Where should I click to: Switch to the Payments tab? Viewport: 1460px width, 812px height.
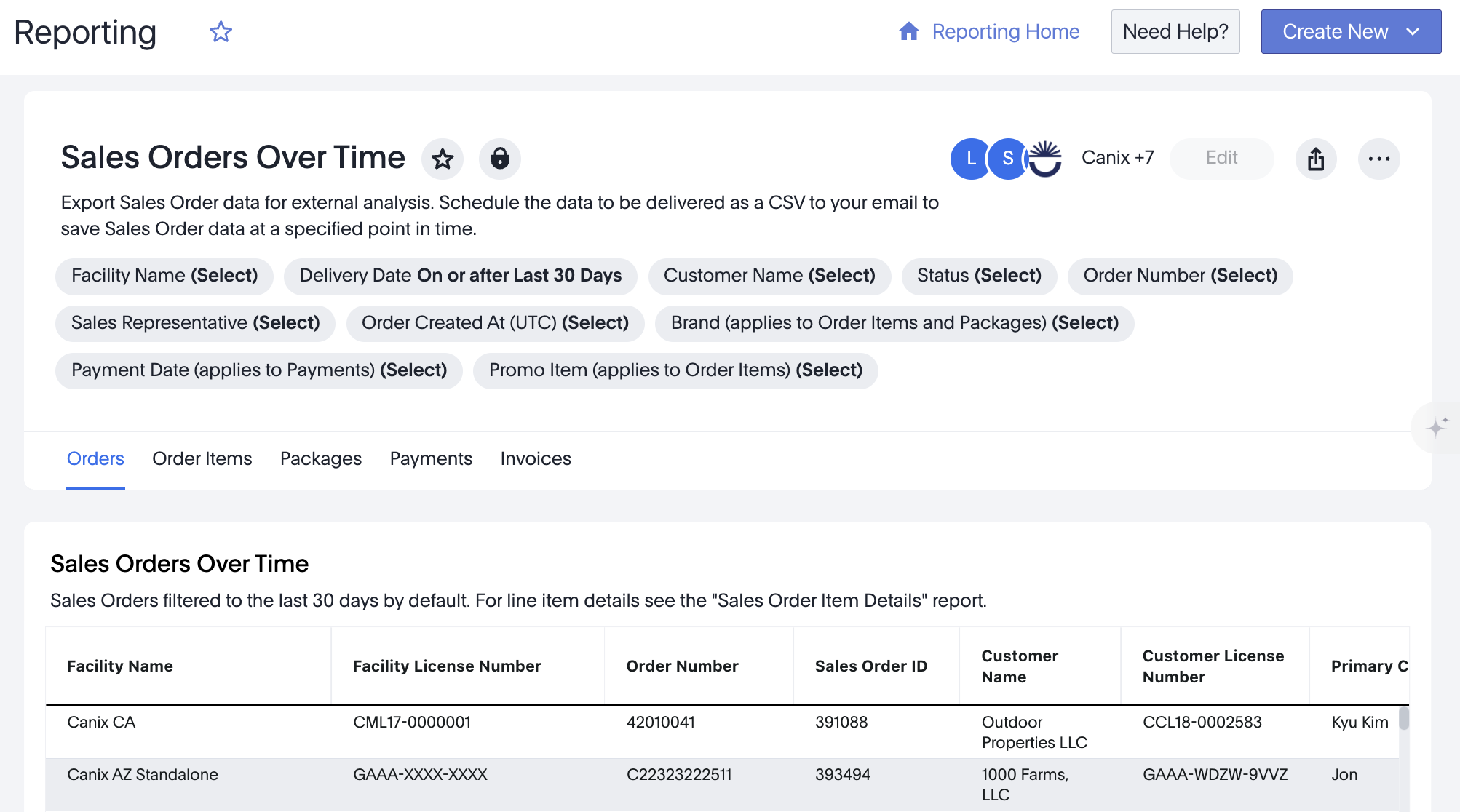click(431, 459)
